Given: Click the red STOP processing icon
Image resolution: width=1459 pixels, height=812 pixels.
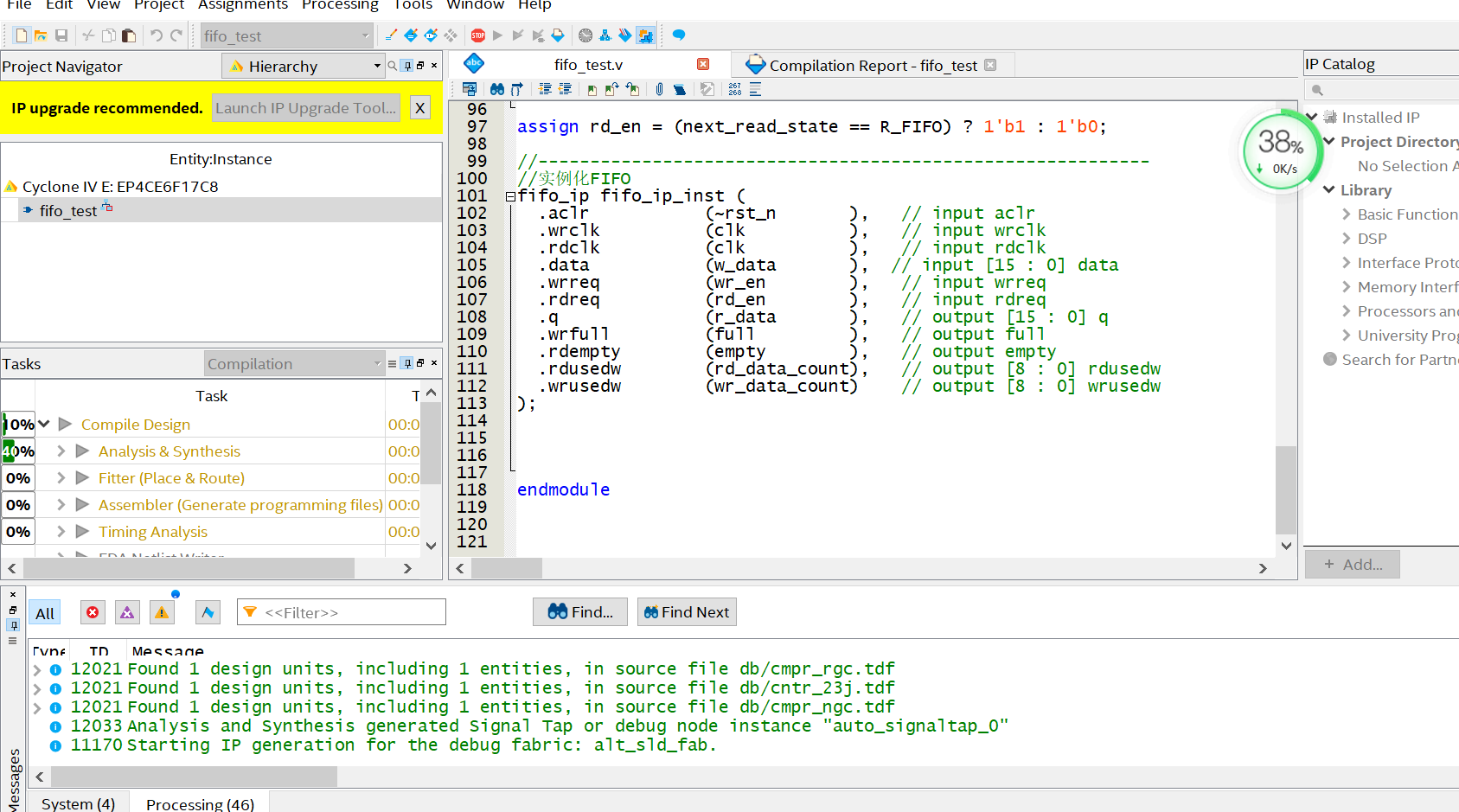Looking at the screenshot, I should tap(478, 35).
